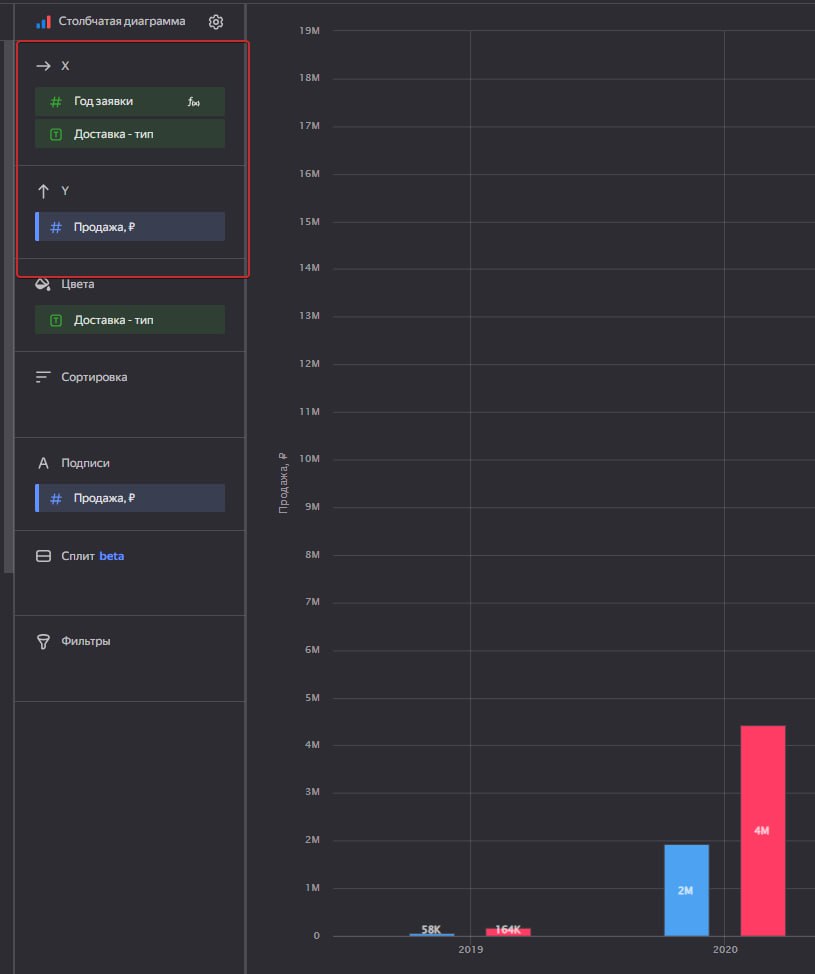The height and width of the screenshot is (974, 815).
Task: Select Доставка - тип field in X section
Action: [x=130, y=134]
